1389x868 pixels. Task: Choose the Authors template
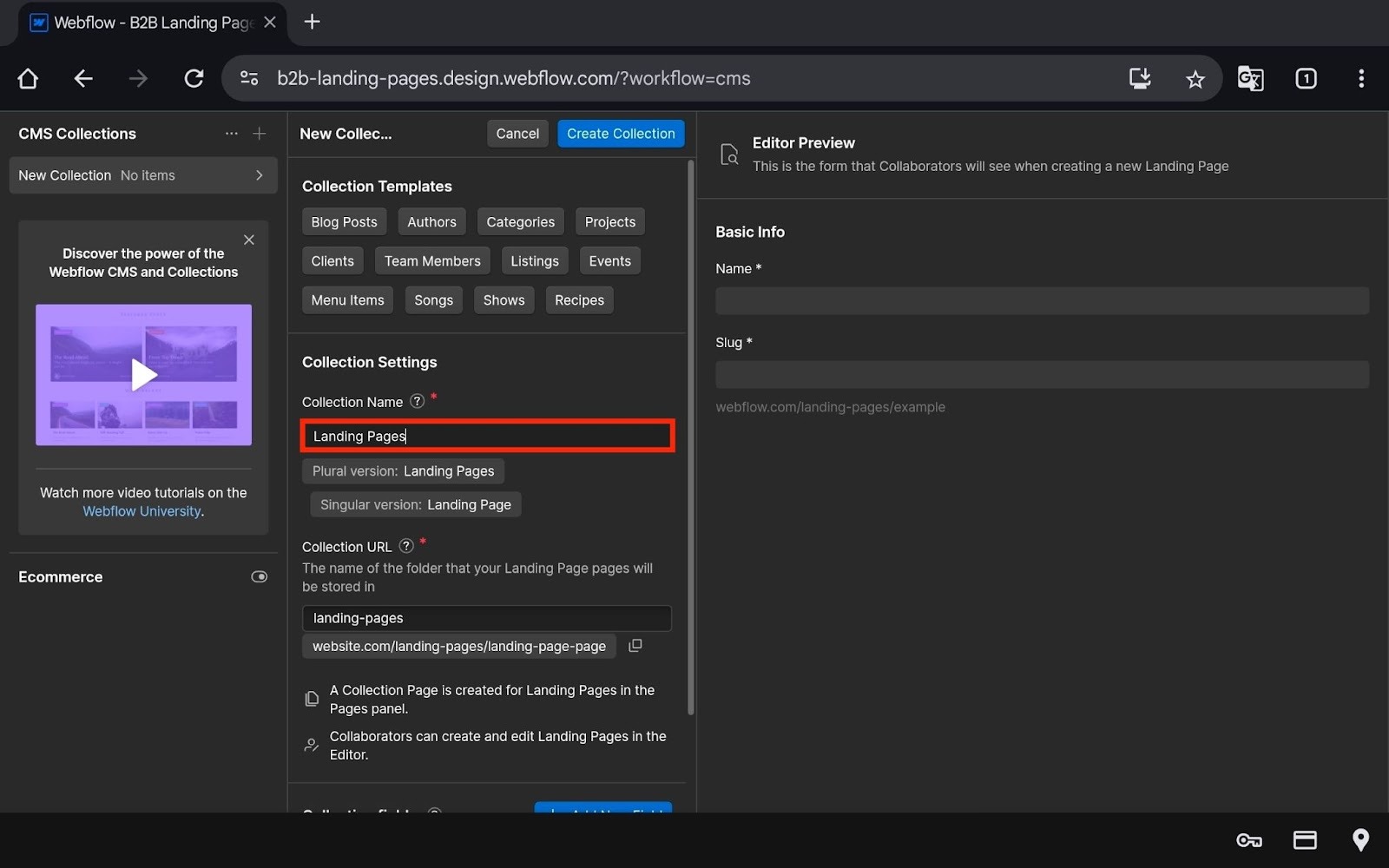pos(431,222)
